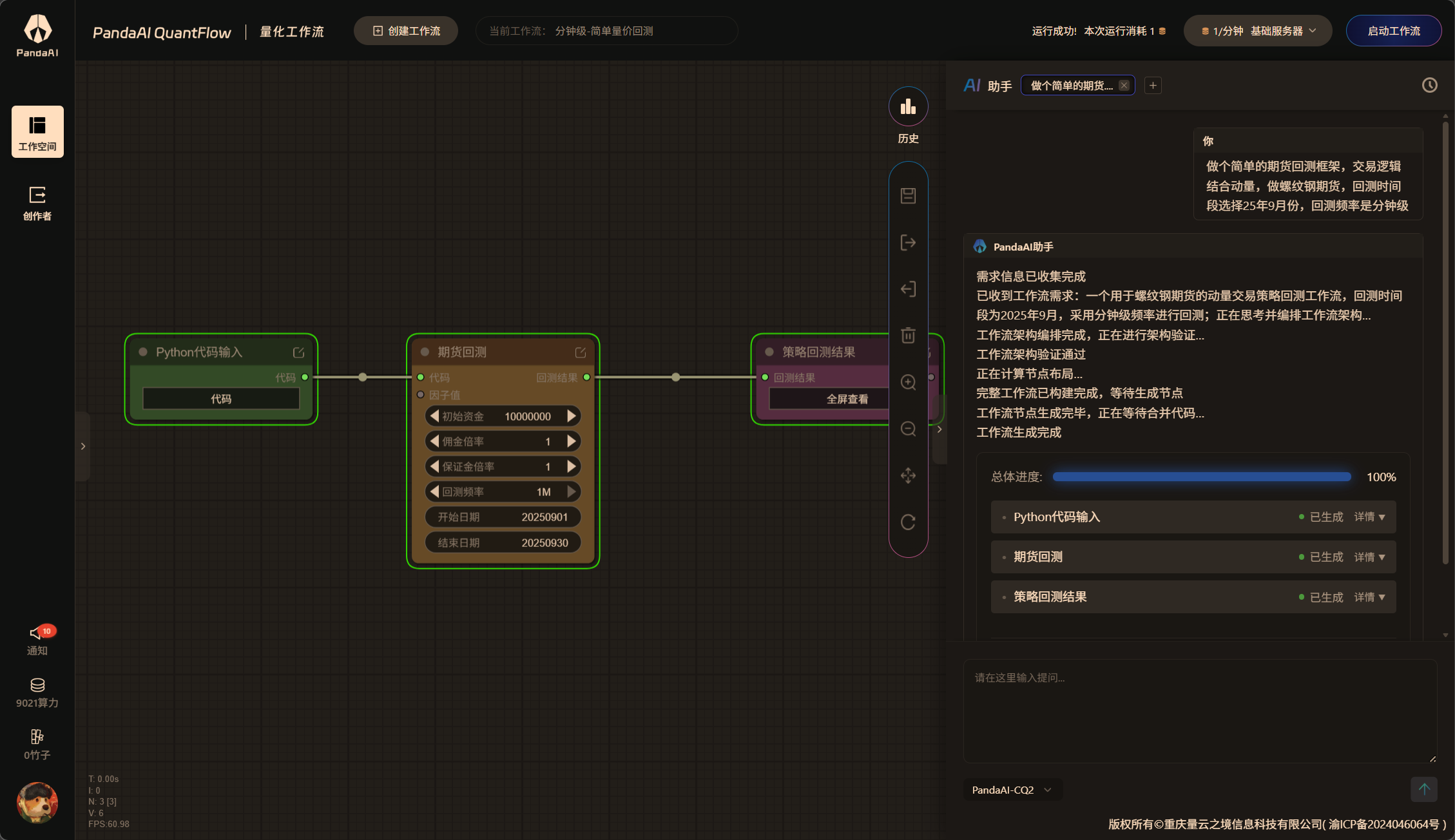Screen dimensions: 1455x840
Task: Click the 创建工作流 button
Action: (x=406, y=31)
